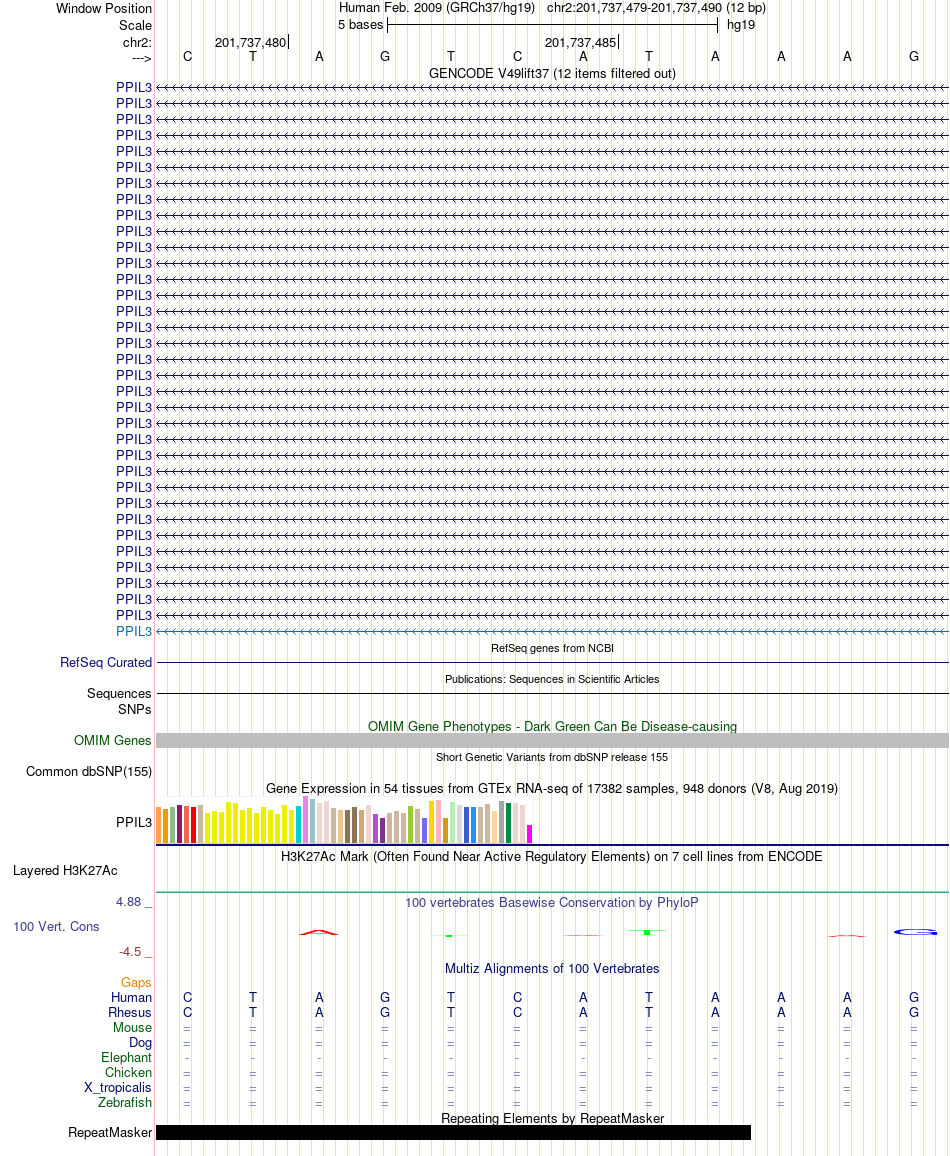The image size is (950, 1156).
Task: Click the PPIL3 label beside the GTEx chart
Action: pos(133,822)
